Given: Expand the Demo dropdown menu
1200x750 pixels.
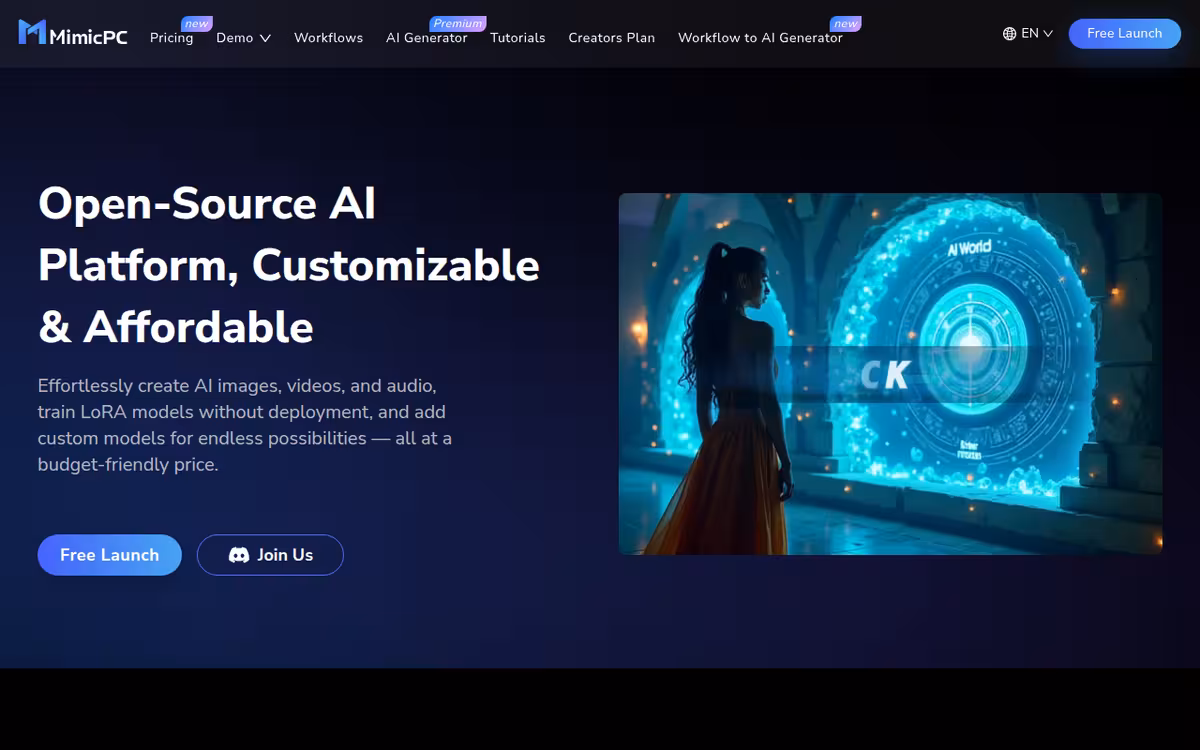Looking at the screenshot, I should pos(243,37).
